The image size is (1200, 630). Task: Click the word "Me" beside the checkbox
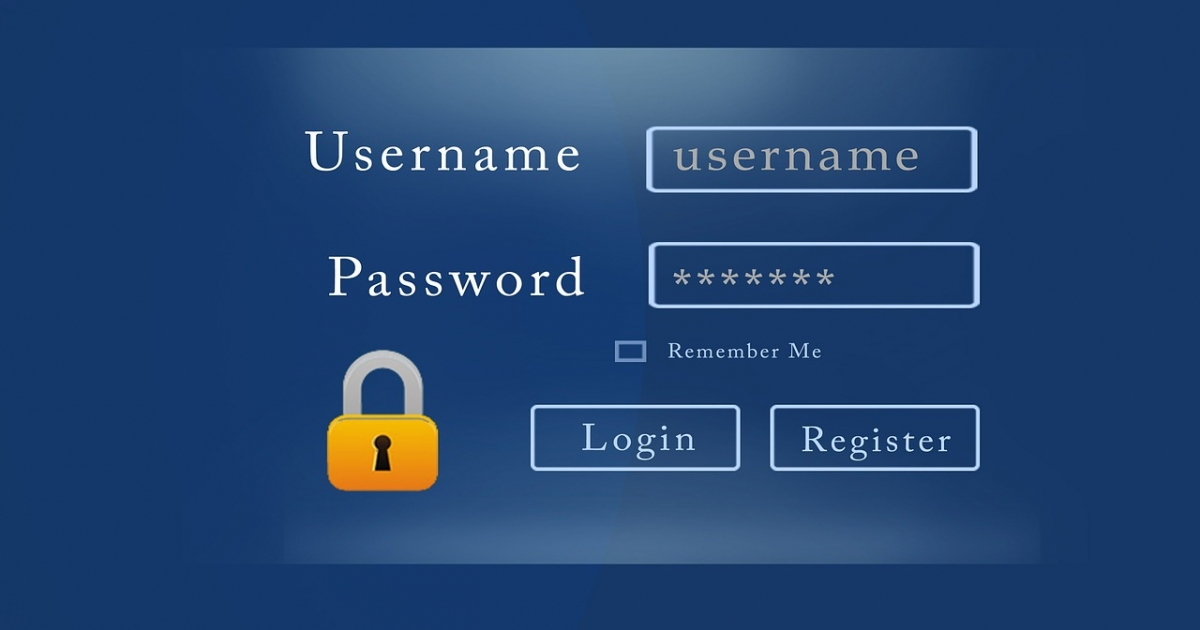point(805,351)
